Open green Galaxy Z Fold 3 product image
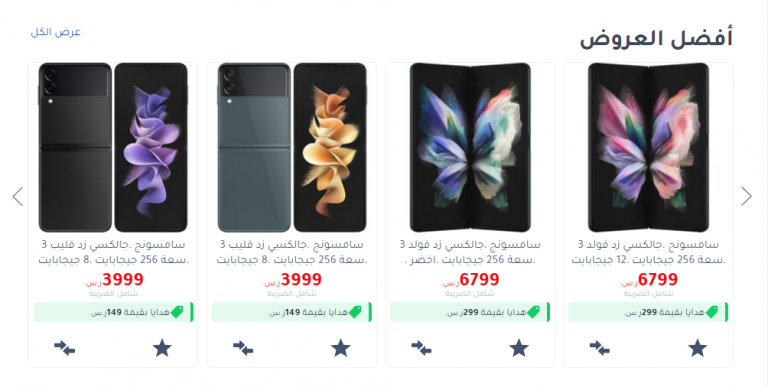The image size is (768, 387). click(470, 147)
